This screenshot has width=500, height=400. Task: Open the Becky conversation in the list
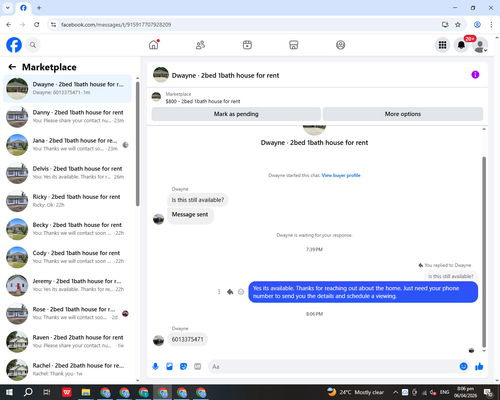click(x=67, y=229)
